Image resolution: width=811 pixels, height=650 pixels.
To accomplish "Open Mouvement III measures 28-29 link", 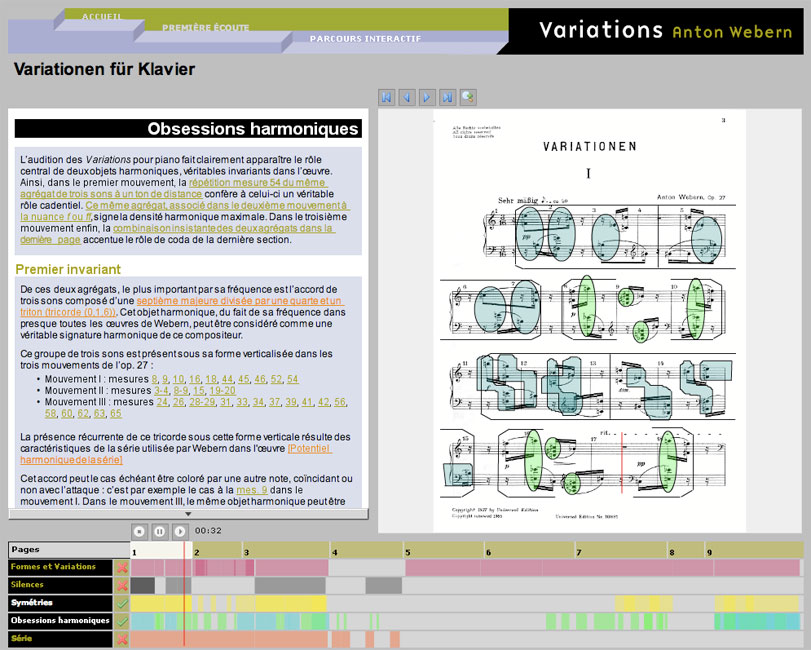I will pos(202,402).
